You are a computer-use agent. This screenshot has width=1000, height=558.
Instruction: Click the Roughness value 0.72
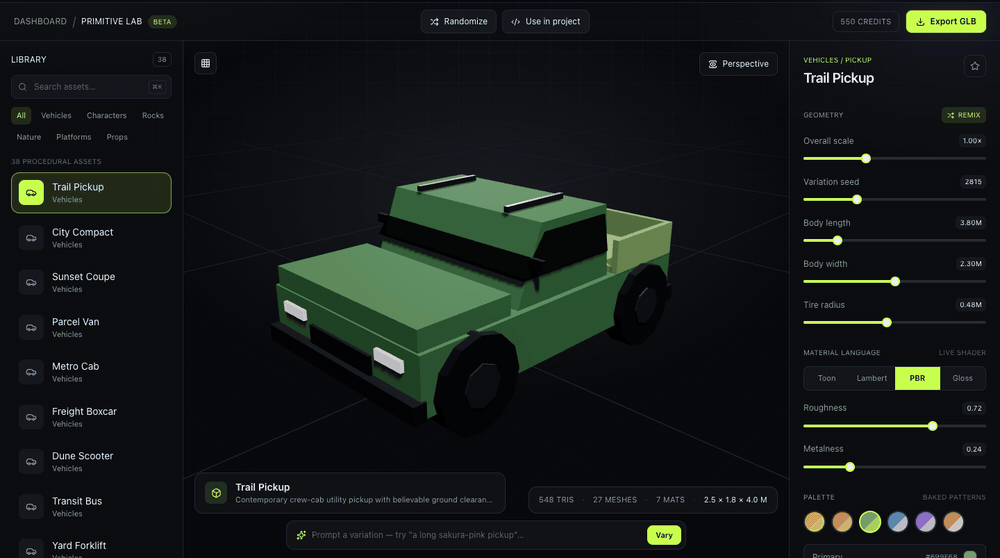click(974, 408)
